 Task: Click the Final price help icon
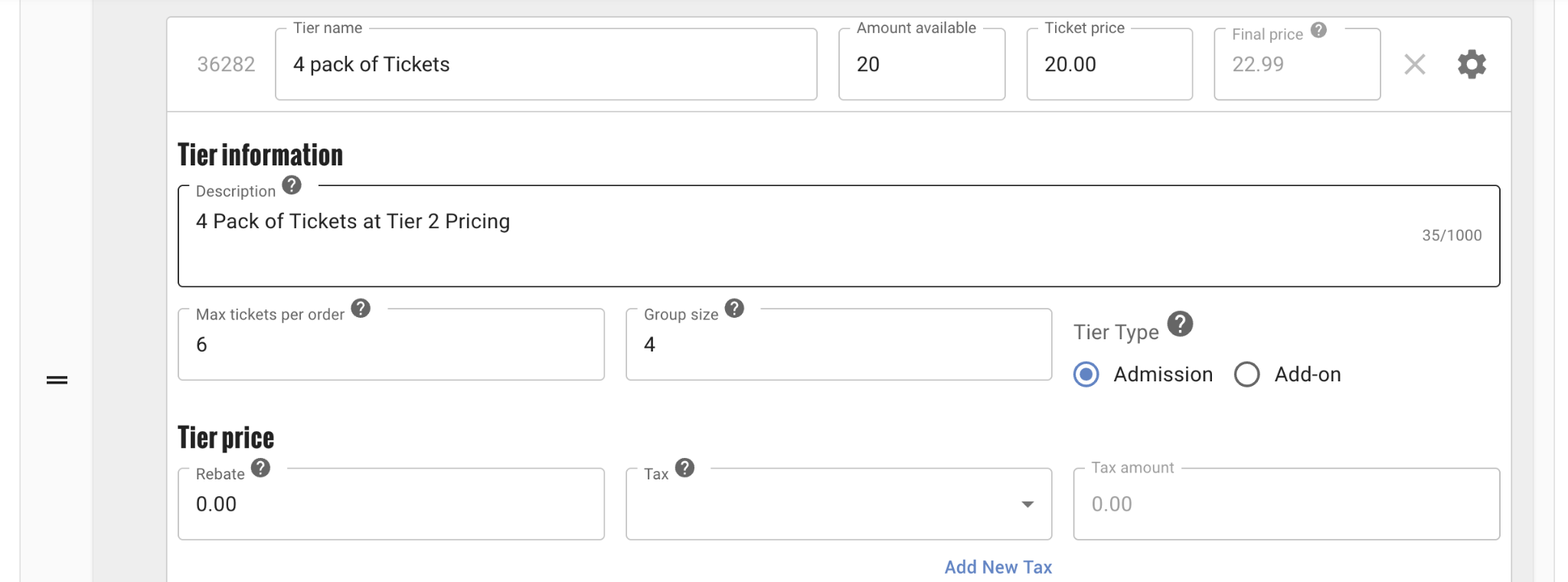[1318, 30]
